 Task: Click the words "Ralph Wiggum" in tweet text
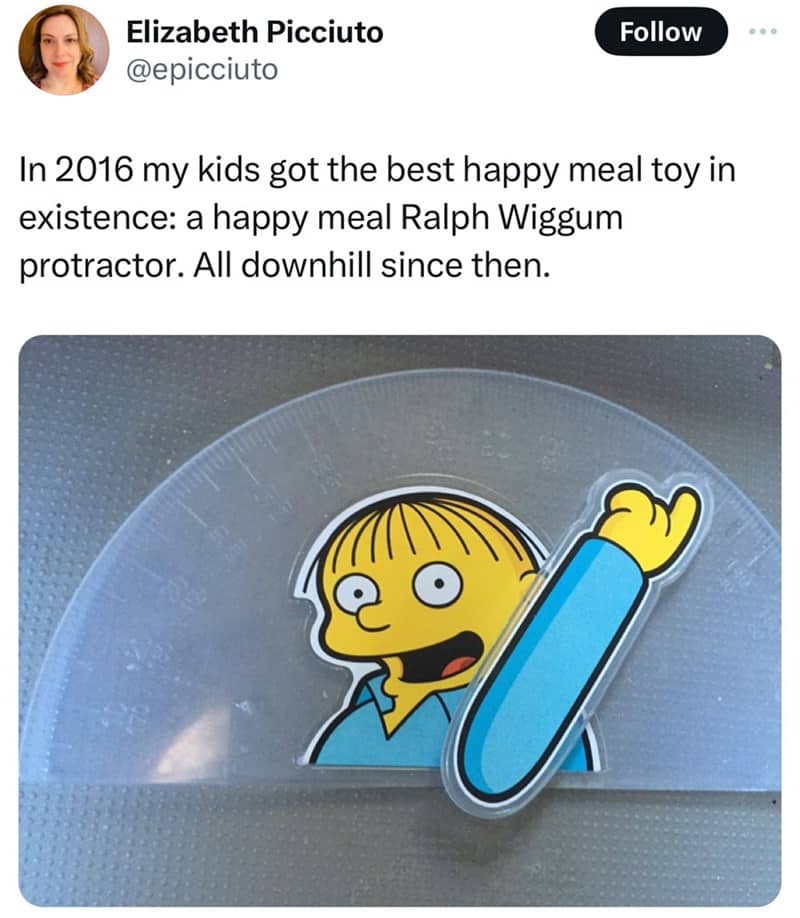click(511, 218)
